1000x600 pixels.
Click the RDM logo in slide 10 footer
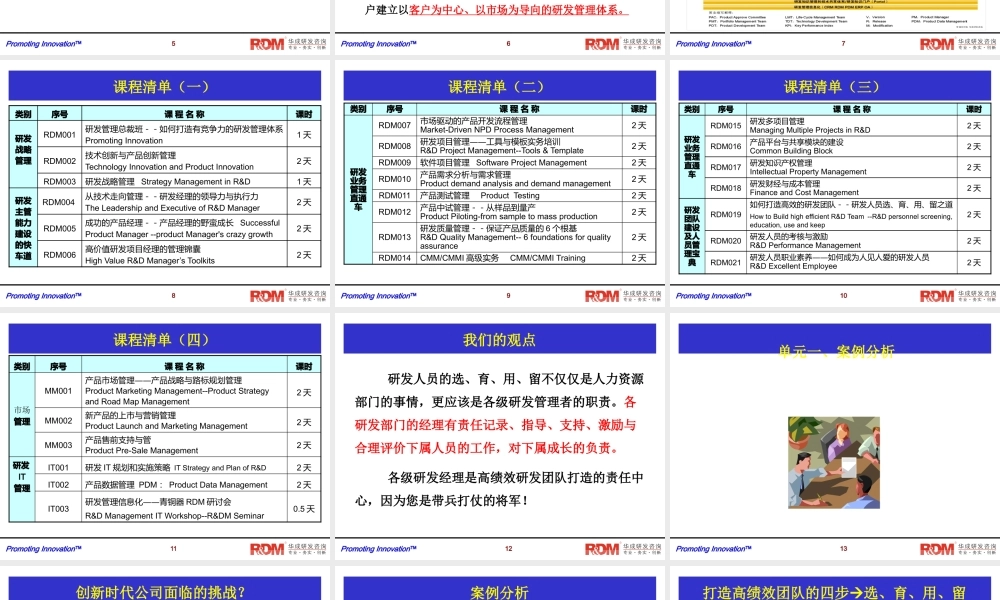937,296
